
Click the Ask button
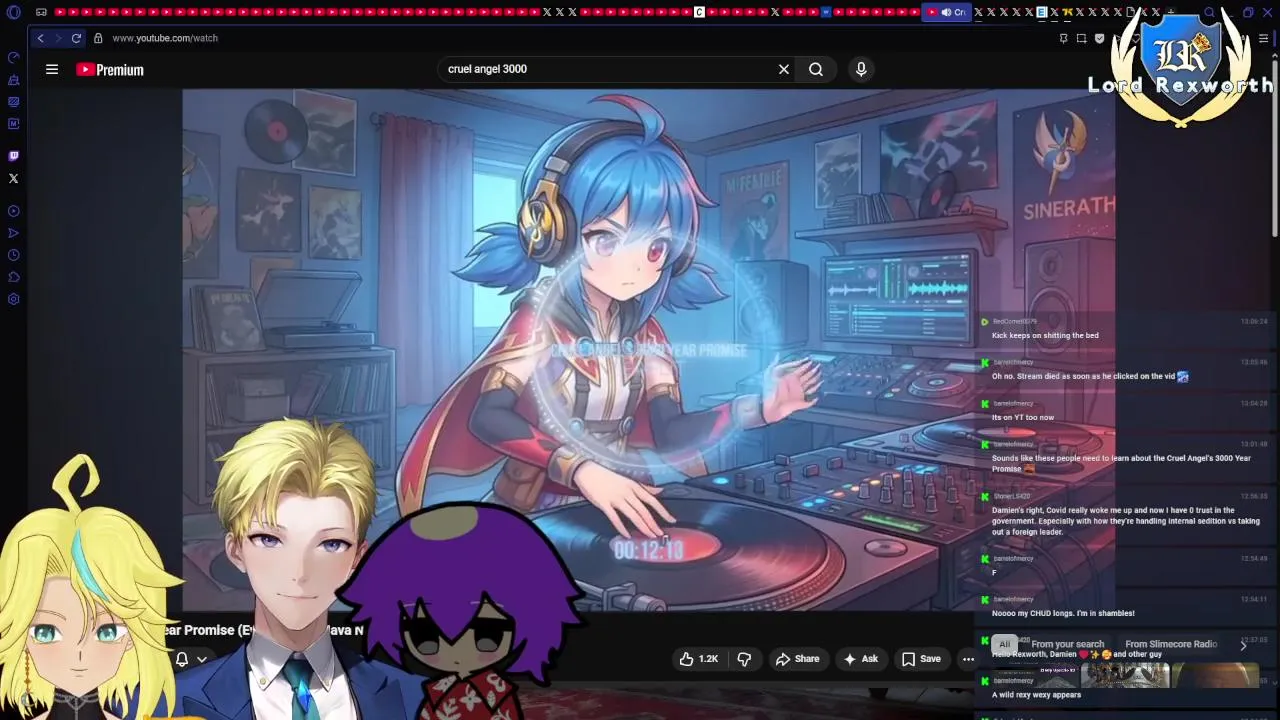tap(860, 659)
